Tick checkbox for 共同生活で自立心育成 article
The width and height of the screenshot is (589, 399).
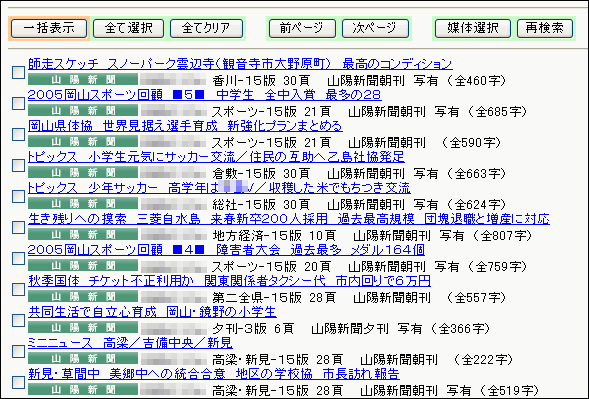coord(18,320)
